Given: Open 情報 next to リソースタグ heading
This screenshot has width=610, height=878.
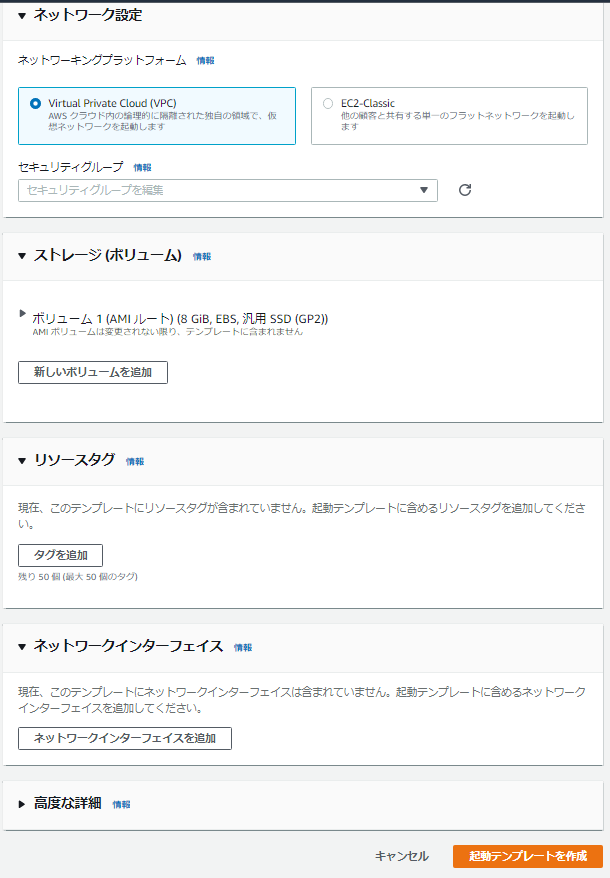Looking at the screenshot, I should 133,462.
